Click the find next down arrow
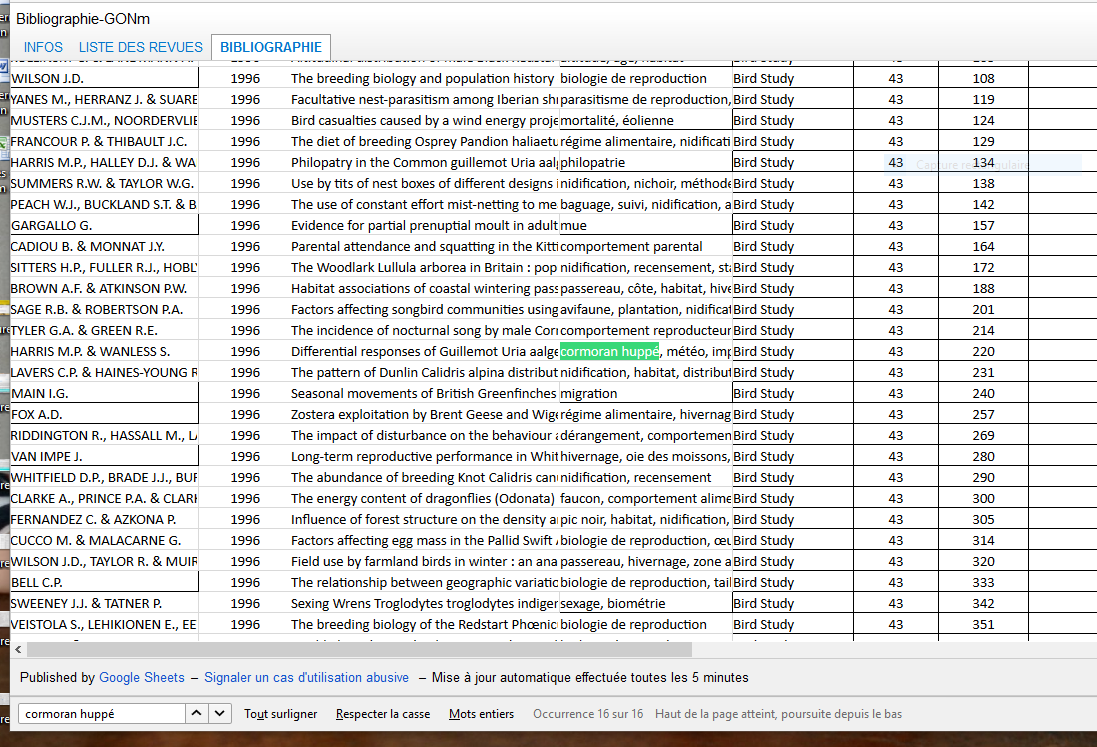Viewport: 1097px width, 747px height. pyautogui.click(x=221, y=713)
